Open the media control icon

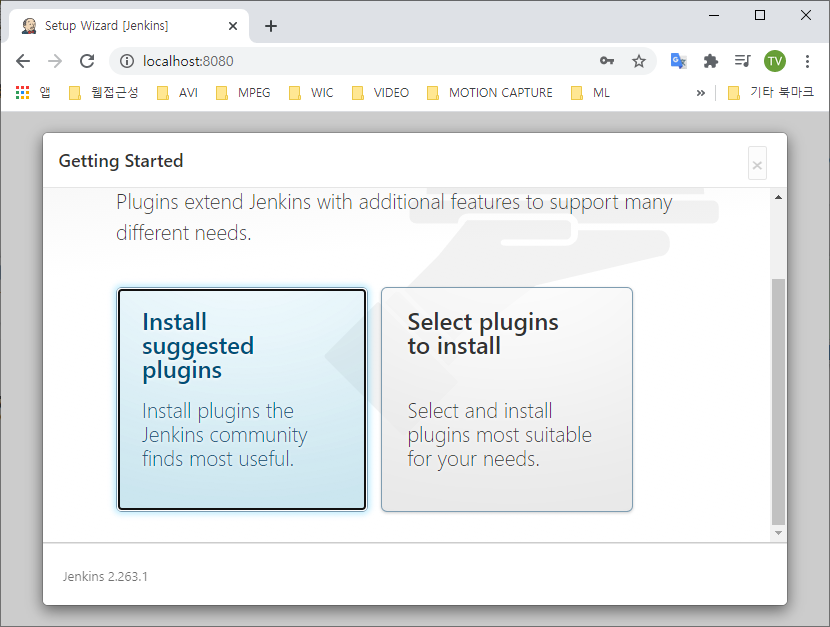[743, 61]
